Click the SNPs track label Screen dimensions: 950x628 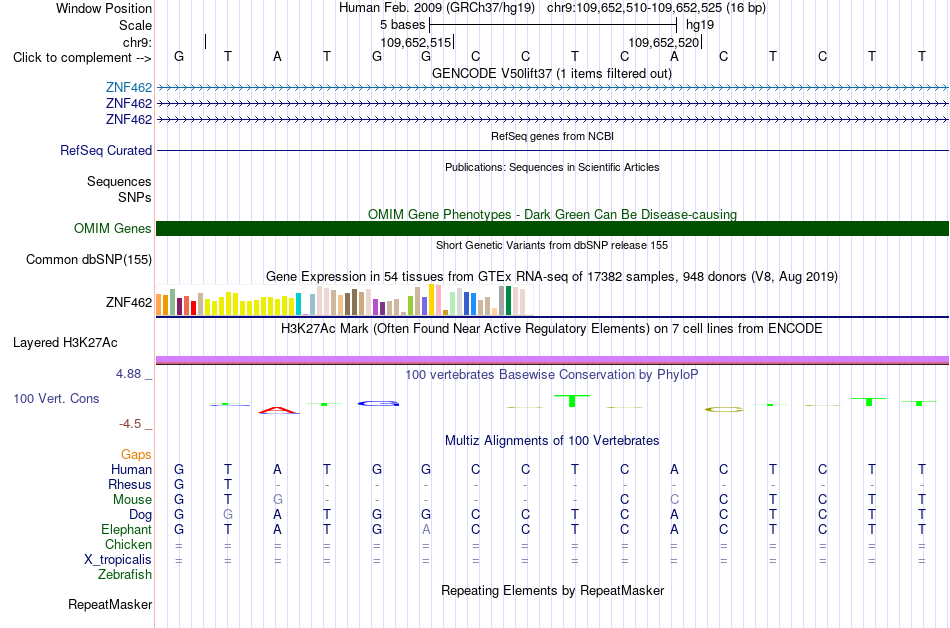pos(135,197)
